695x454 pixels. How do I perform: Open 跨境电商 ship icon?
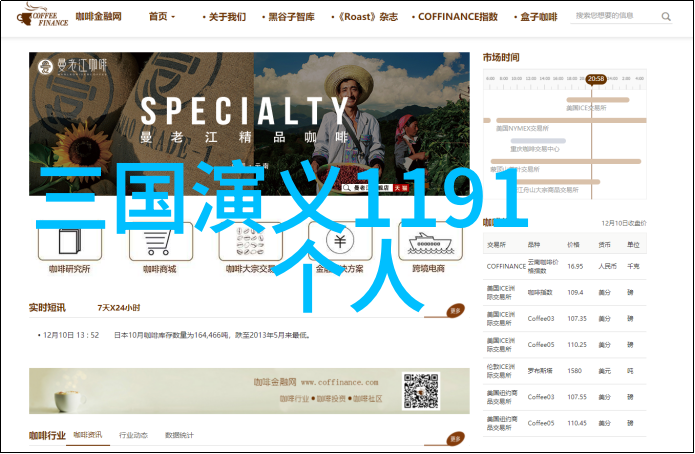(430, 243)
